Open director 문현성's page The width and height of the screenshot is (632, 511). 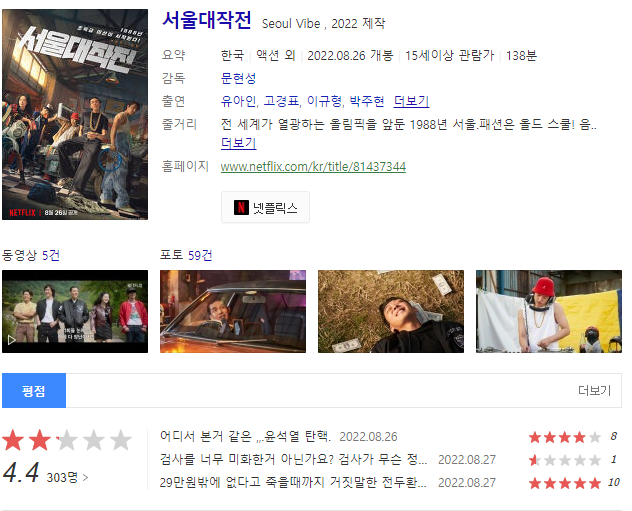[239, 78]
